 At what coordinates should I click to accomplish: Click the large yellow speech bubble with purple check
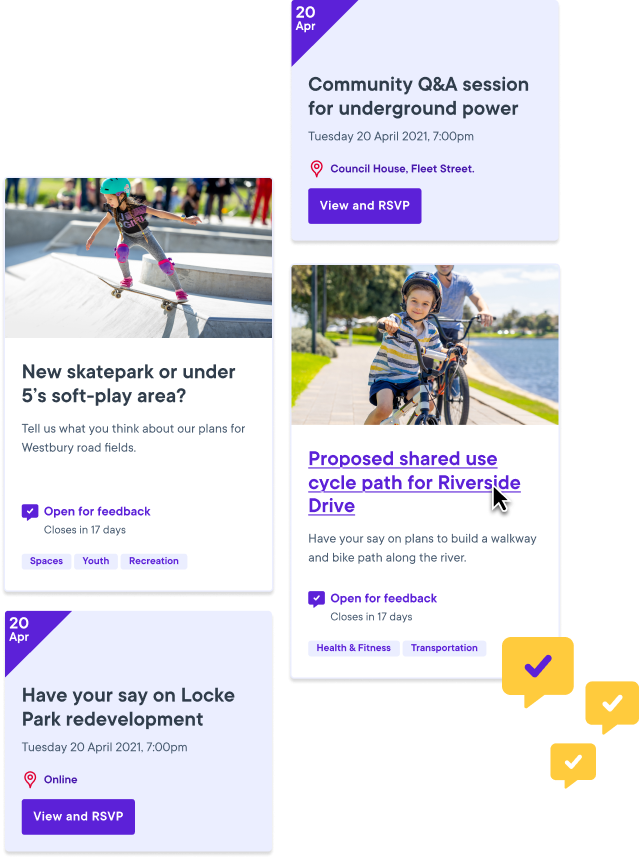pos(538,672)
